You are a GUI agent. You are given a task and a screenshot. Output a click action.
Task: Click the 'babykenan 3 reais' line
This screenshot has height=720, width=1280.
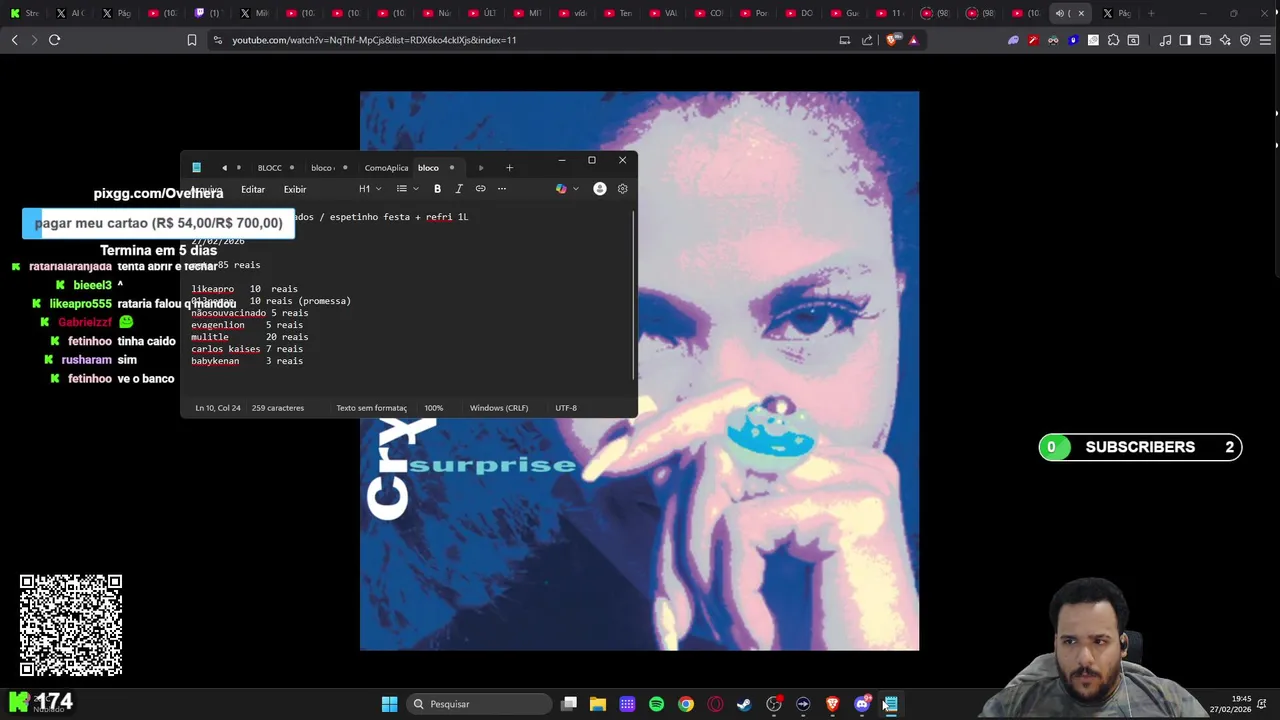(247, 361)
